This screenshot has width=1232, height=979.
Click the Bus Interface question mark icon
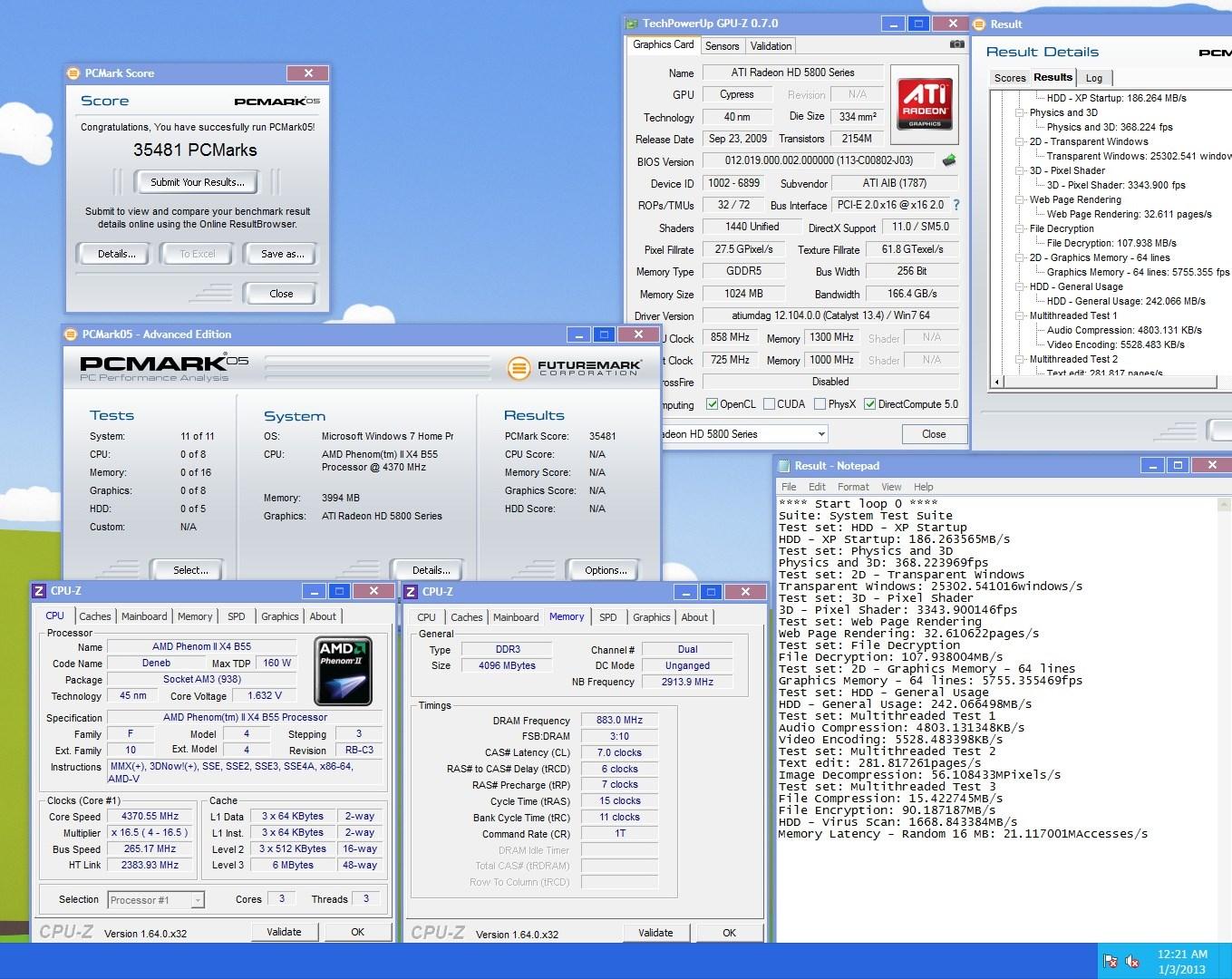pyautogui.click(x=956, y=205)
